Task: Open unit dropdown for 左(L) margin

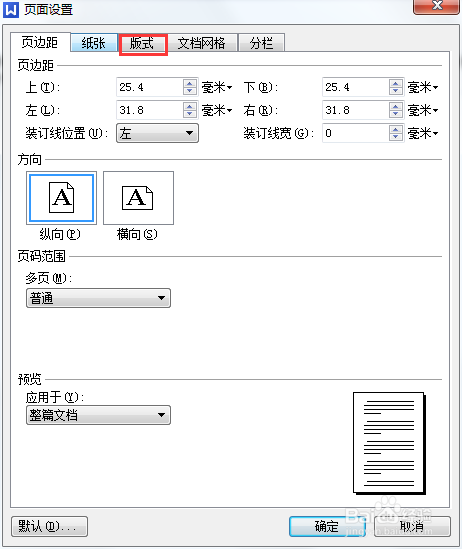Action: pos(217,110)
